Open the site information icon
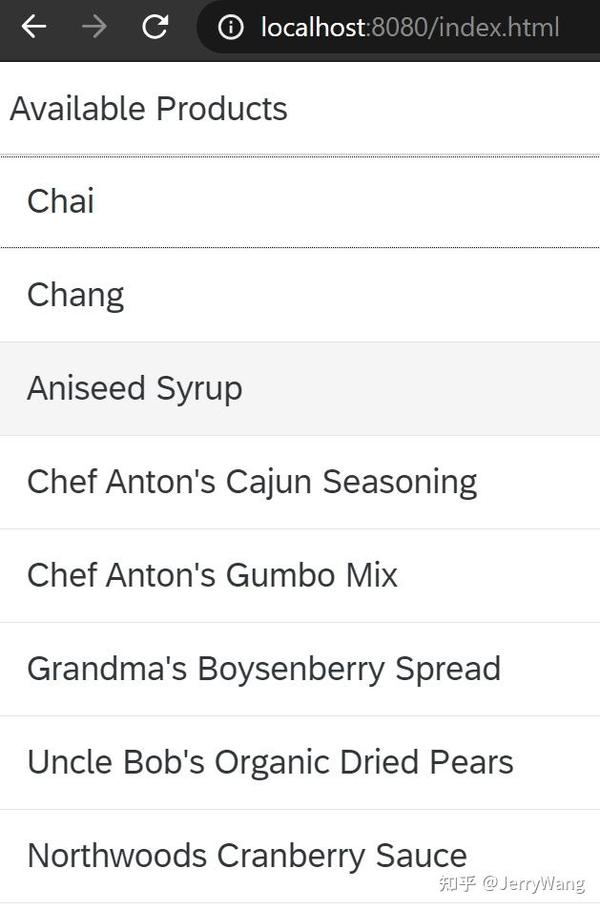 pos(231,28)
